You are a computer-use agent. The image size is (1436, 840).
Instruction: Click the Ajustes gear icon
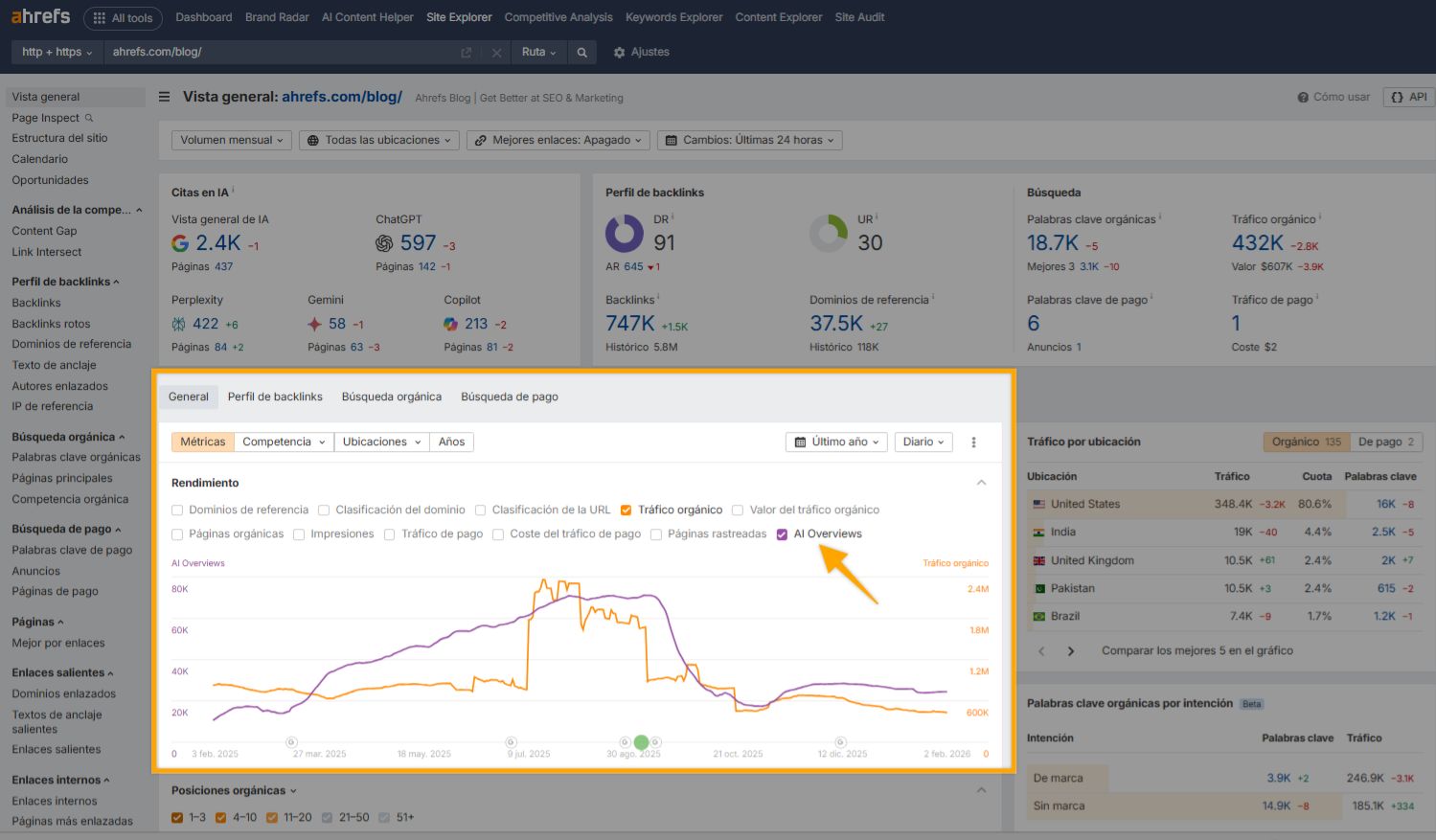click(x=618, y=52)
